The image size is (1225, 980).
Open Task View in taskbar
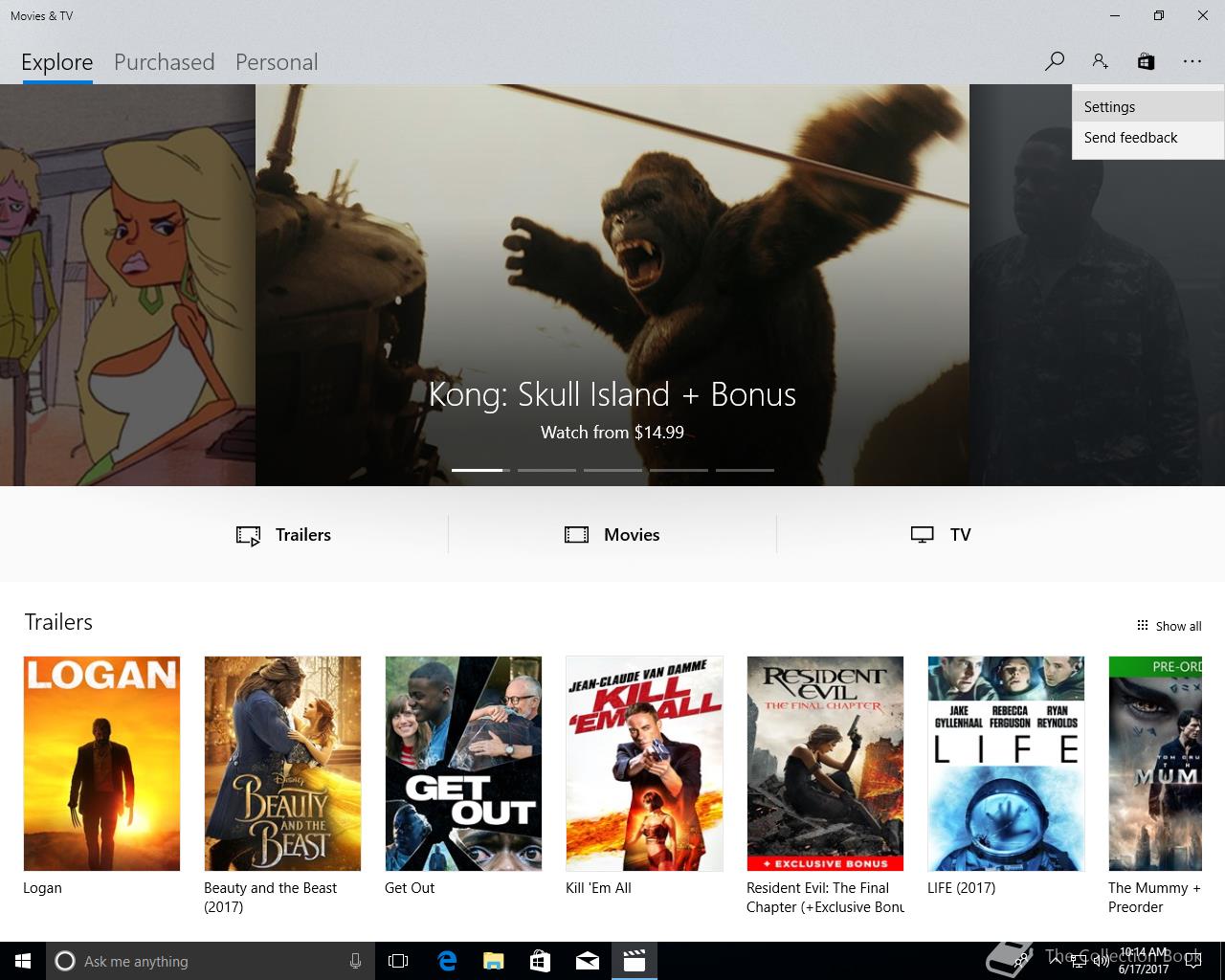(x=398, y=961)
